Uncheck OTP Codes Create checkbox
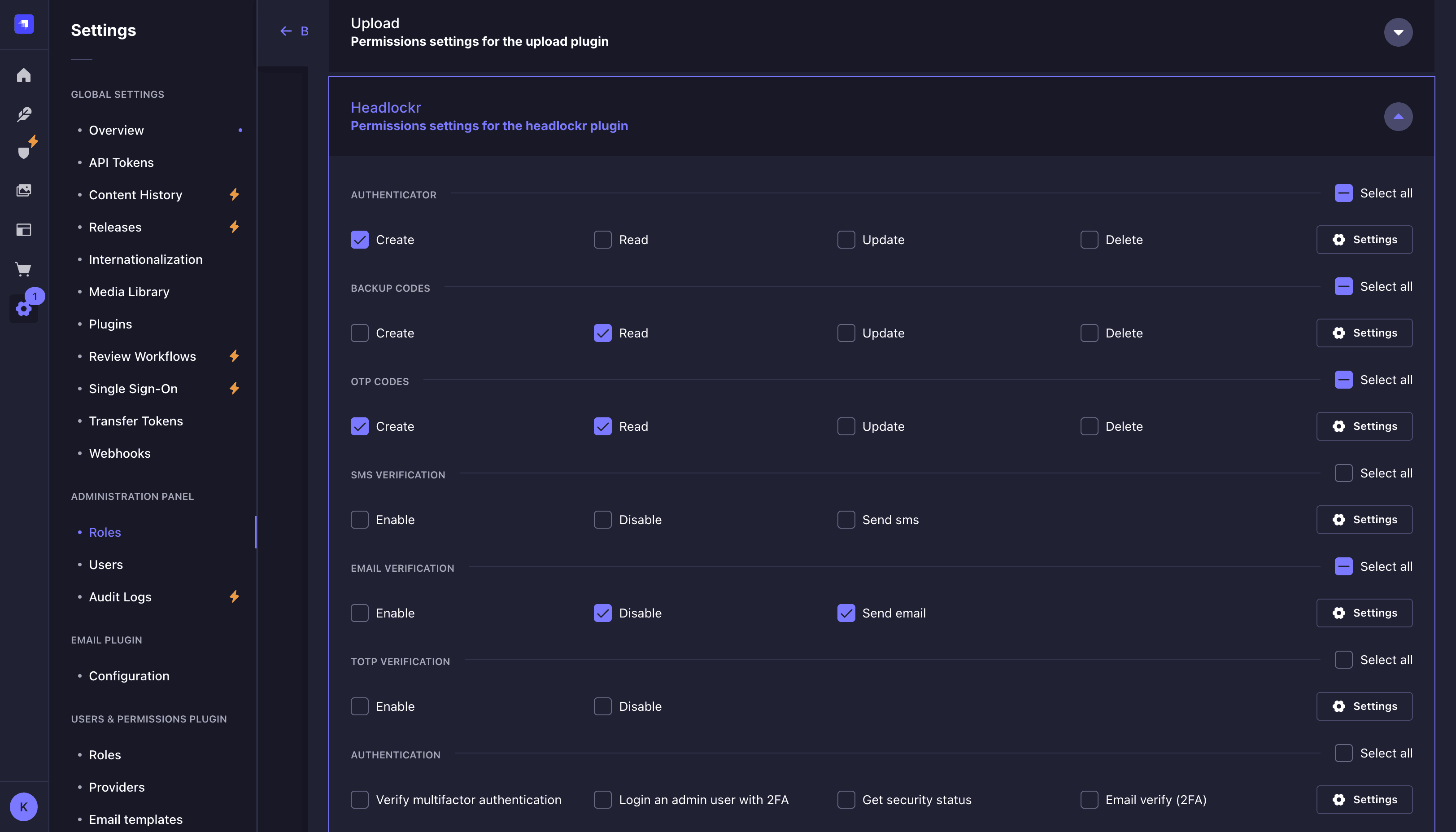1456x832 pixels. tap(359, 426)
